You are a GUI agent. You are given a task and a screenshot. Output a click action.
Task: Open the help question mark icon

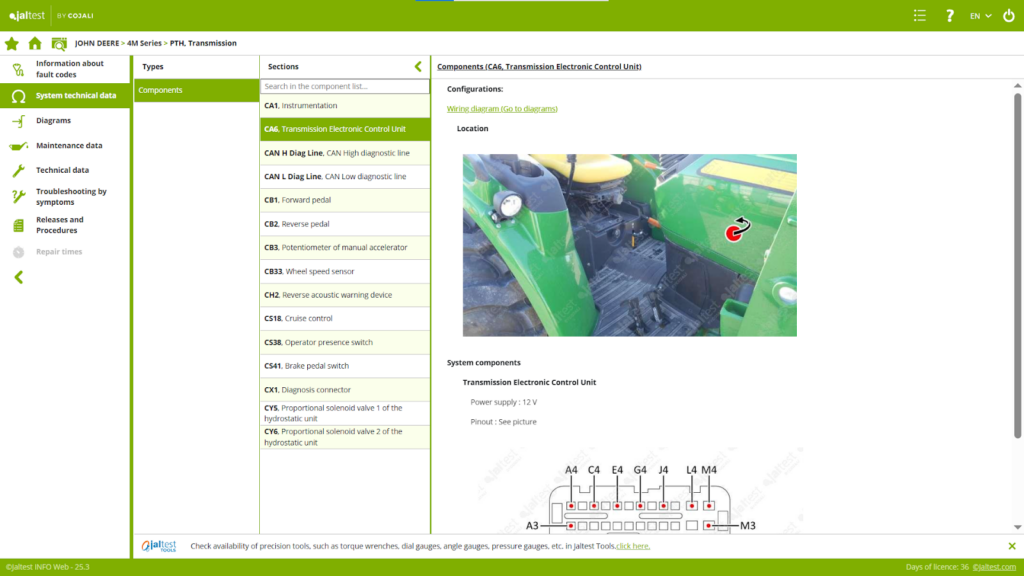pyautogui.click(x=950, y=16)
